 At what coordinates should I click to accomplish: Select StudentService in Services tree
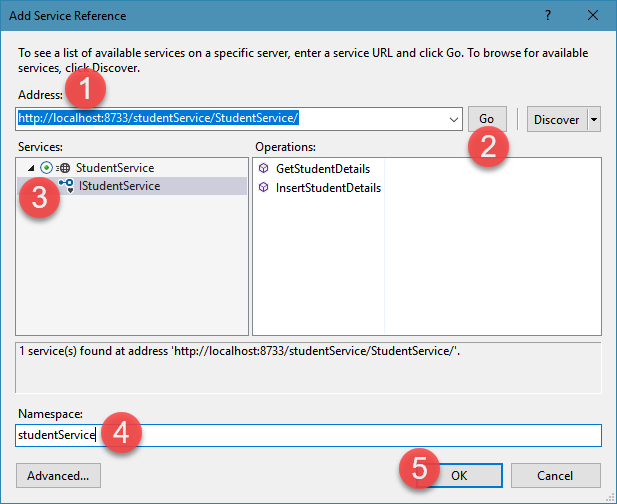115,168
